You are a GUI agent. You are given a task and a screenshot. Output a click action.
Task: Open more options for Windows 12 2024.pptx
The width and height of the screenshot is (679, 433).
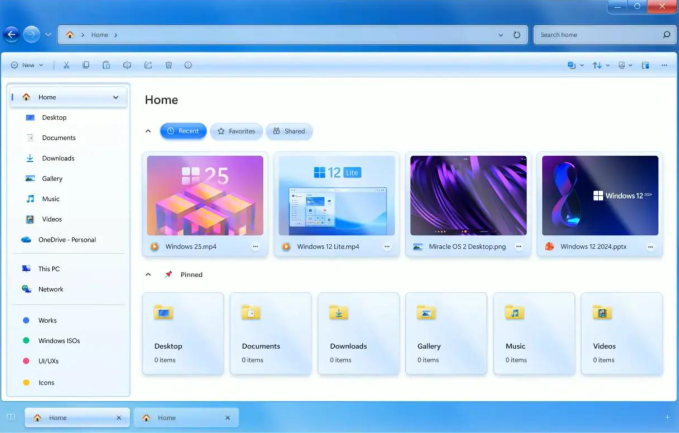[x=650, y=246]
